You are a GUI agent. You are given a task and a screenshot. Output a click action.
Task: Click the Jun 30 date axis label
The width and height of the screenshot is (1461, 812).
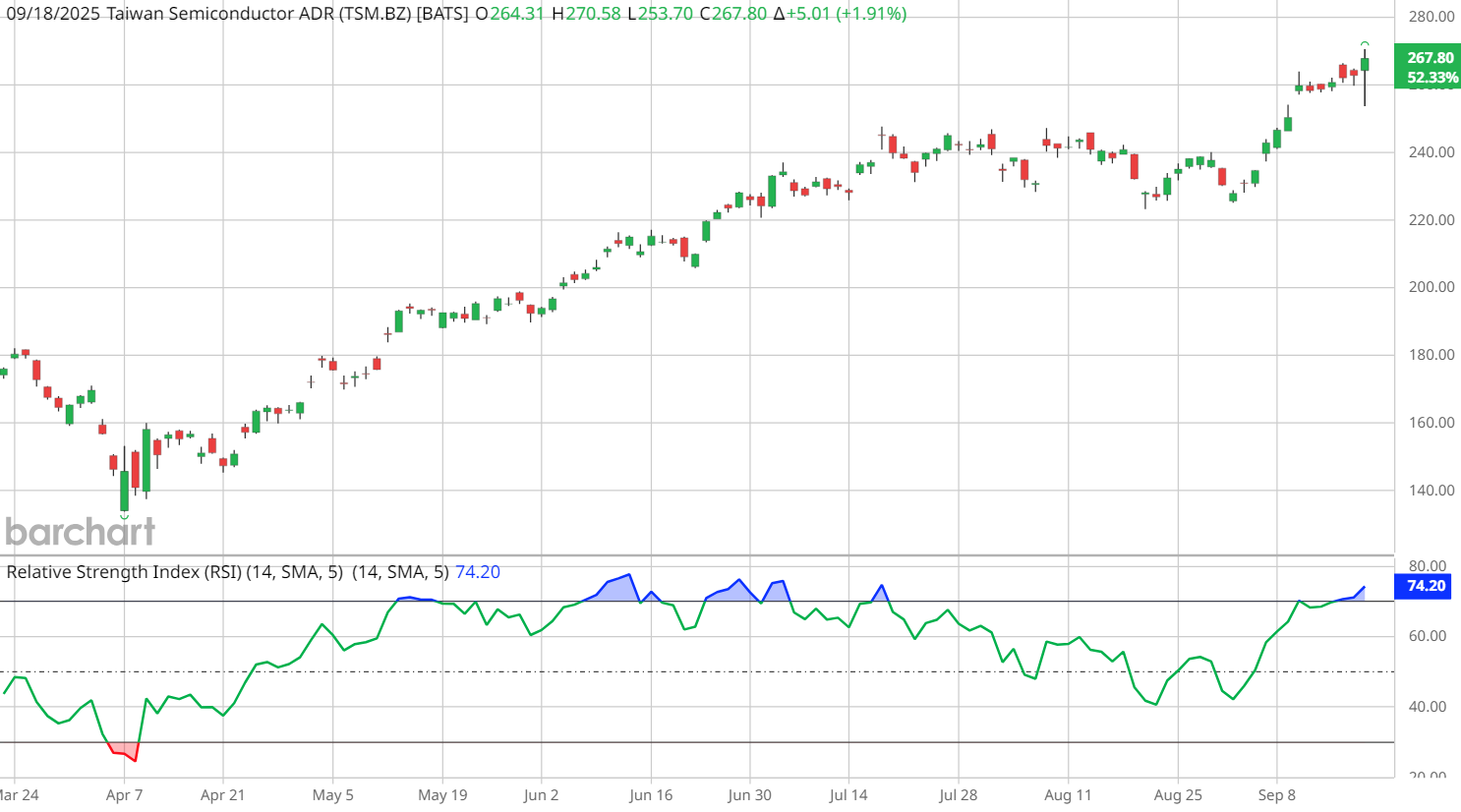[750, 795]
